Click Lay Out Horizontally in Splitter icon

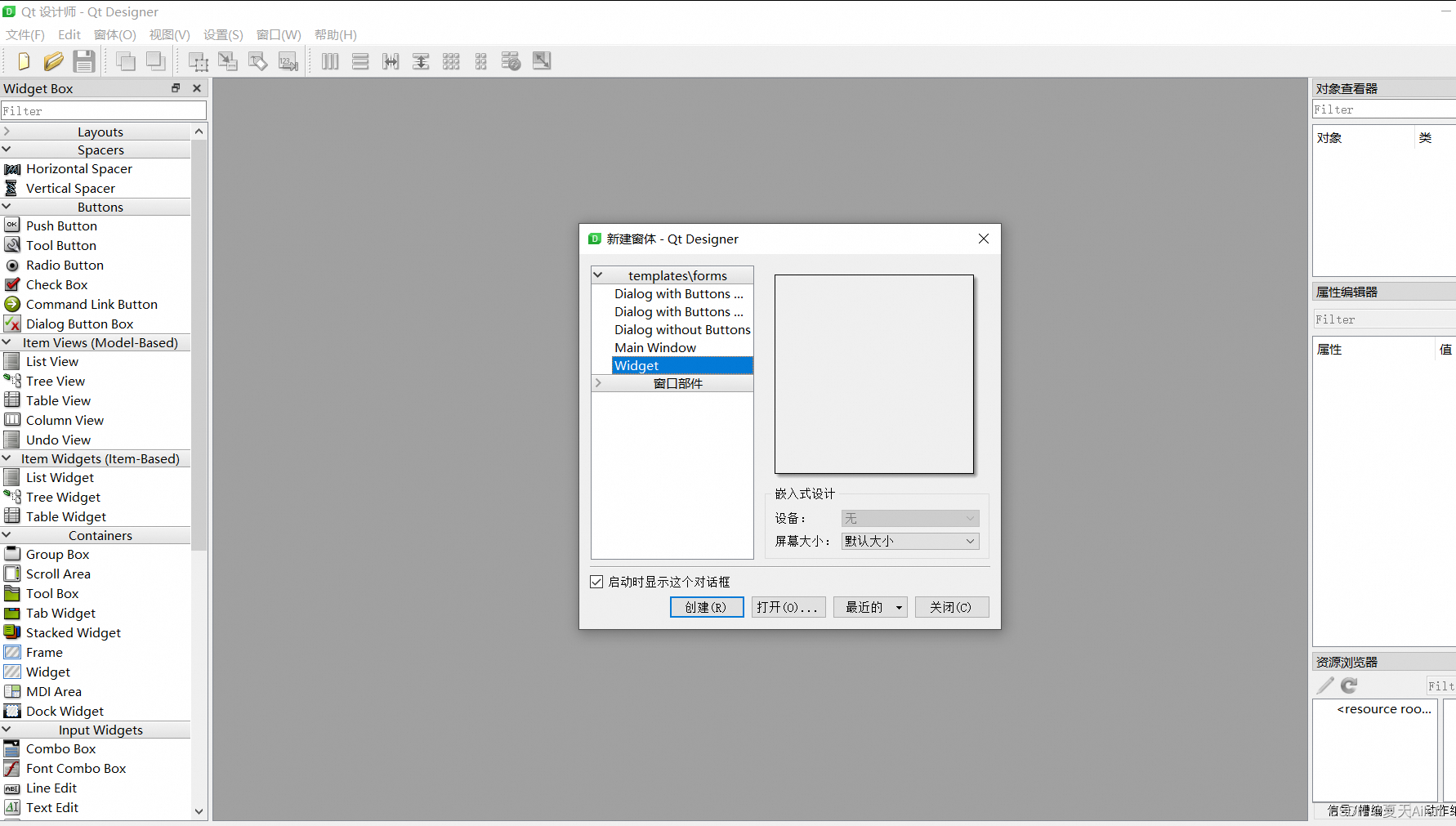391,61
